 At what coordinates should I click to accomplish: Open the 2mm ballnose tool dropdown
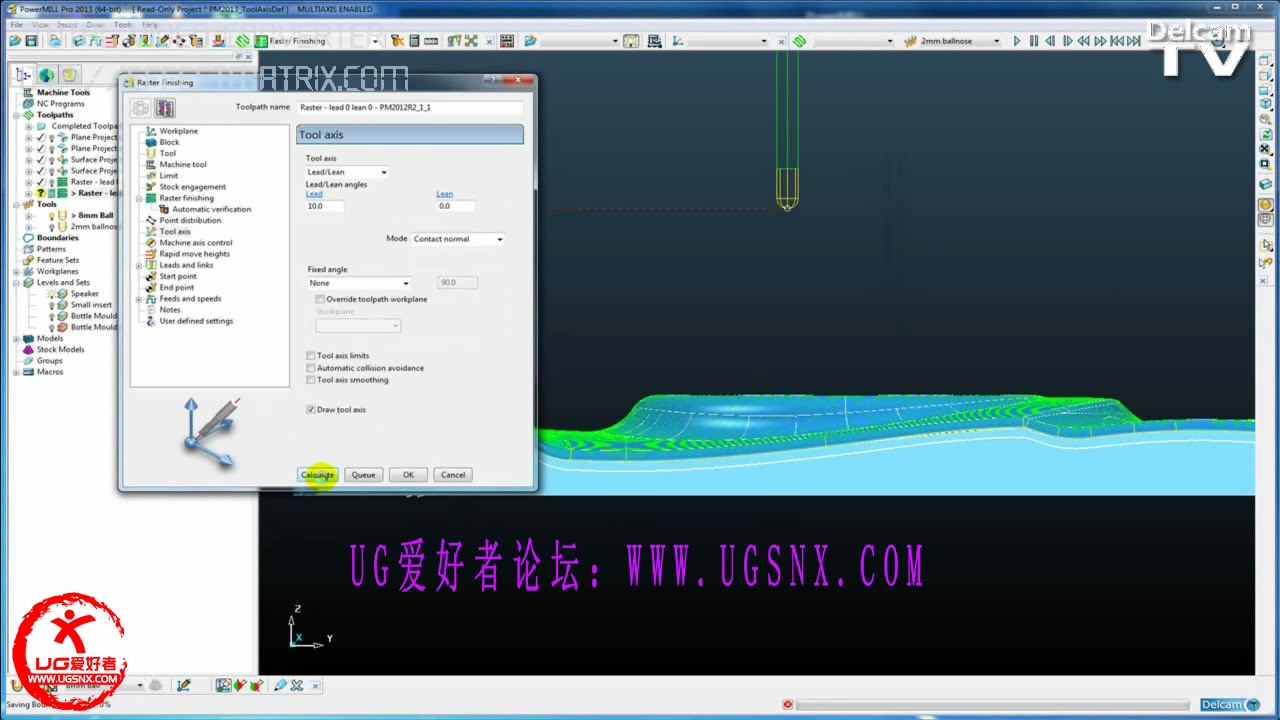coord(996,41)
